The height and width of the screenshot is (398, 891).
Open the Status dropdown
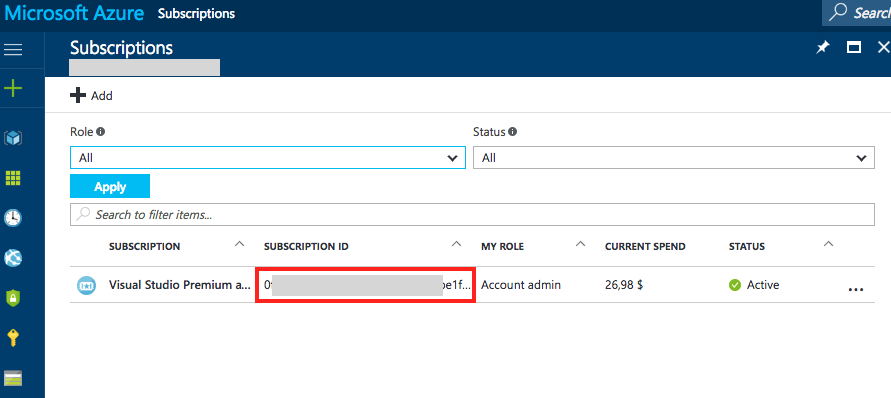pos(673,157)
